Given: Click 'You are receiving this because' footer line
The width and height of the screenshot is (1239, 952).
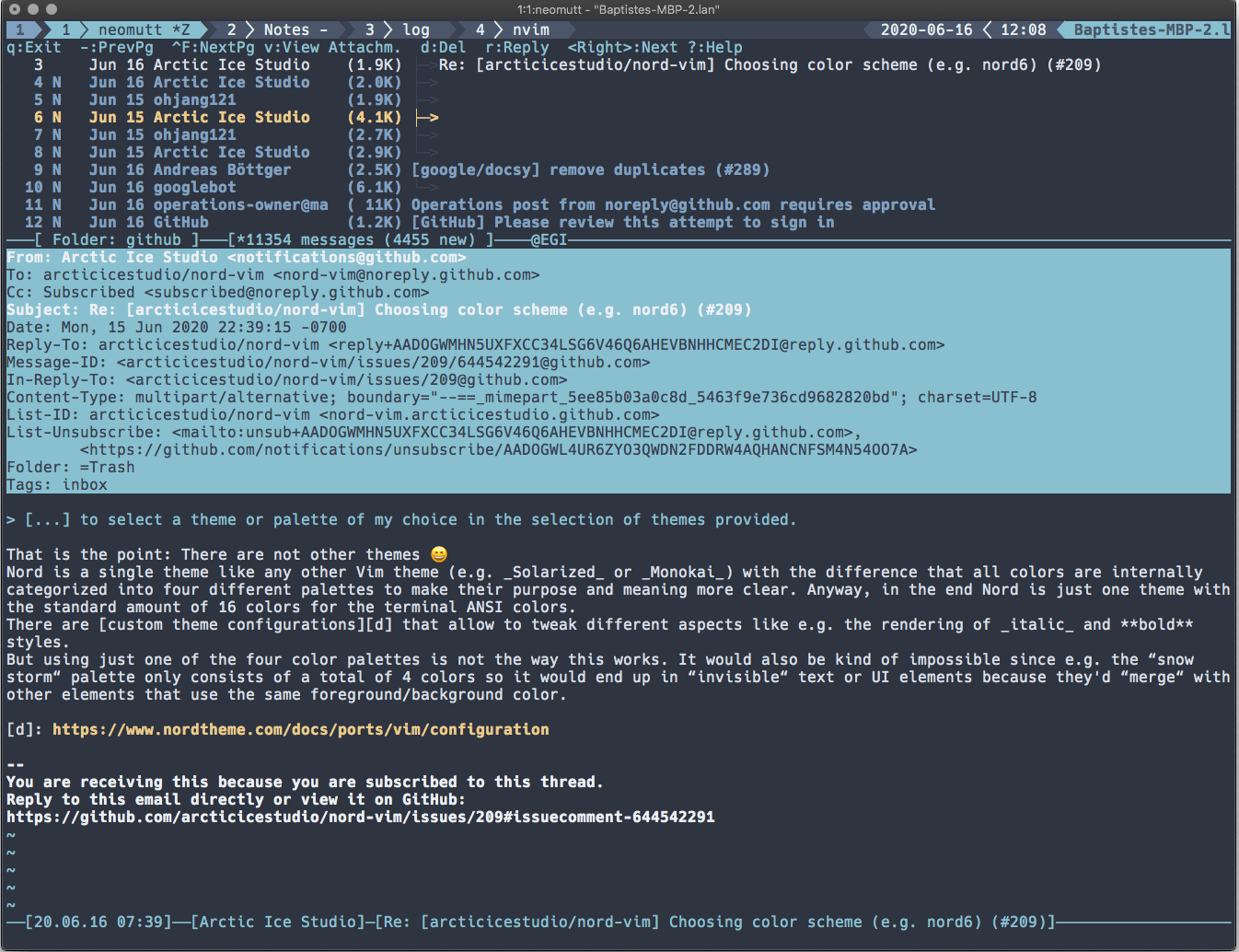Looking at the screenshot, I should (306, 782).
